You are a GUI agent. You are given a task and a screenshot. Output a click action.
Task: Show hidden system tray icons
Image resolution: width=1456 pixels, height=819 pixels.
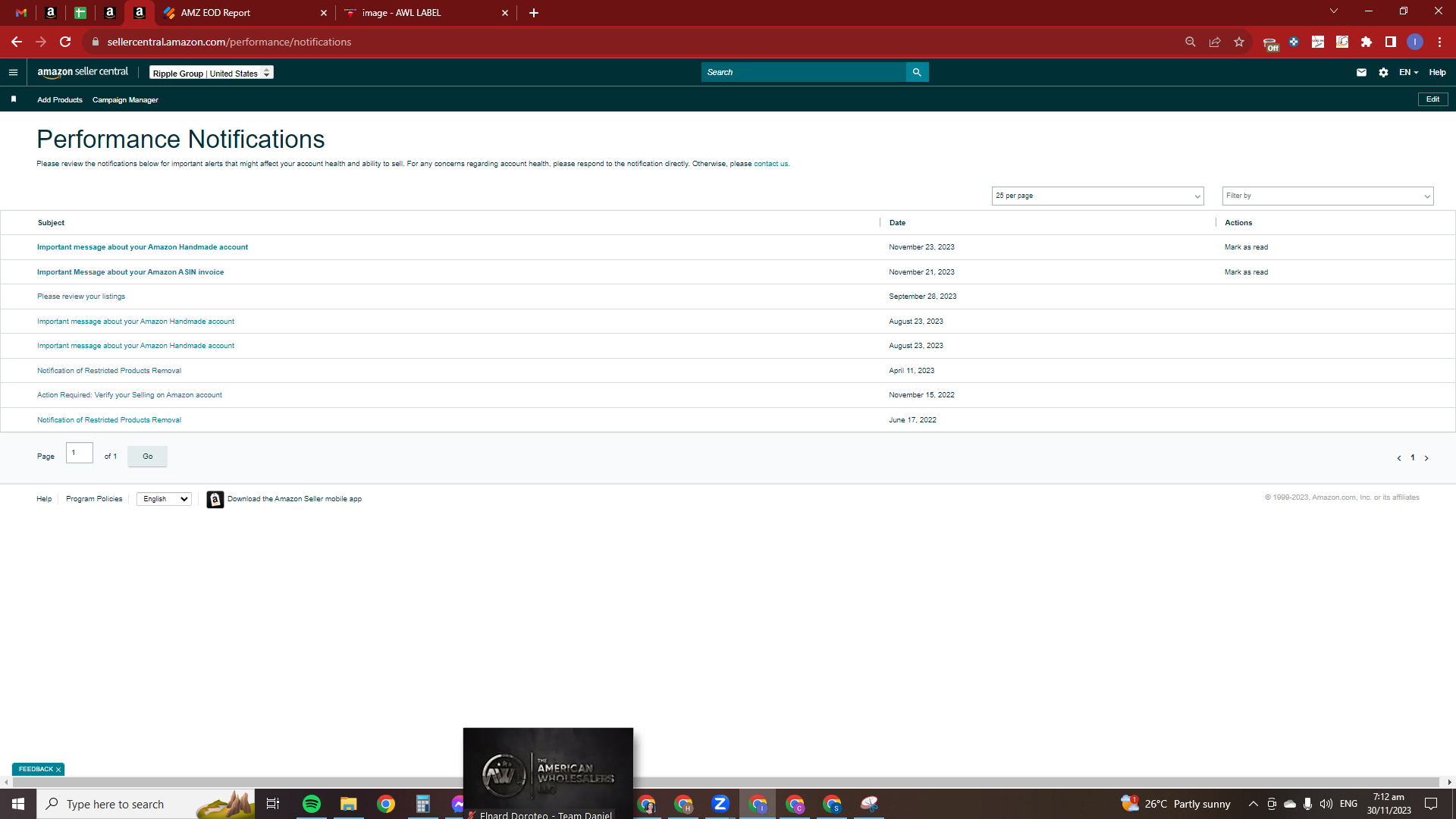point(1253,804)
